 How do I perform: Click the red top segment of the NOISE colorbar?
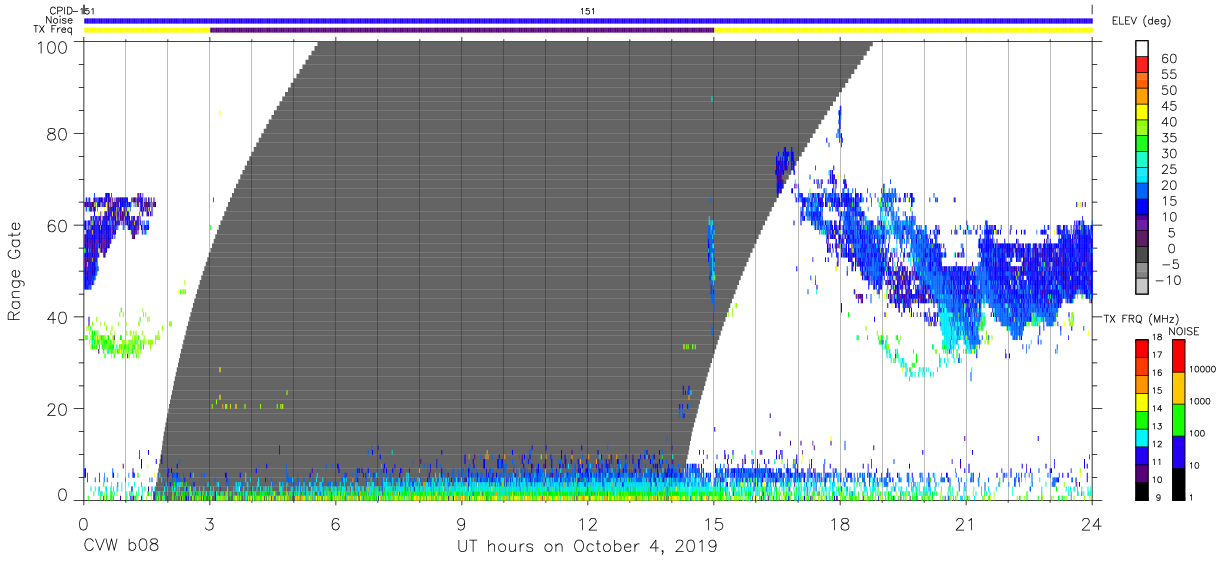(1178, 356)
